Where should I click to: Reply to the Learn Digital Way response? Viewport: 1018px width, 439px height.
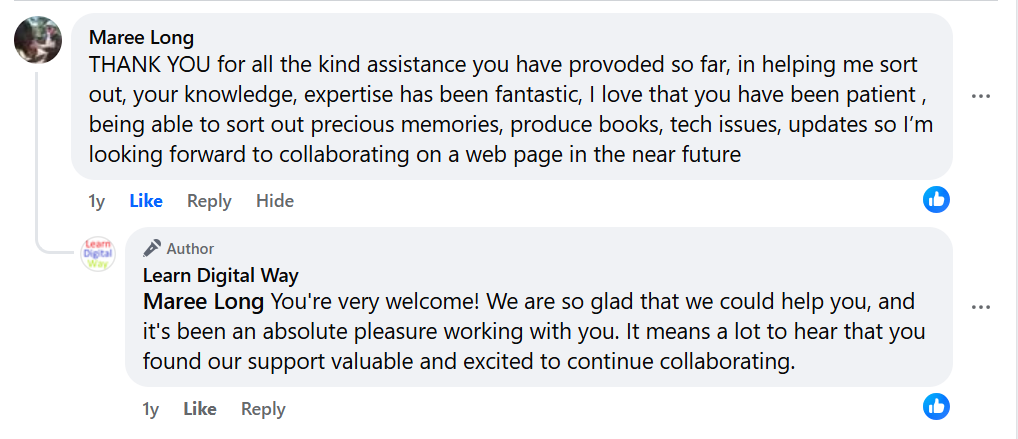click(263, 409)
